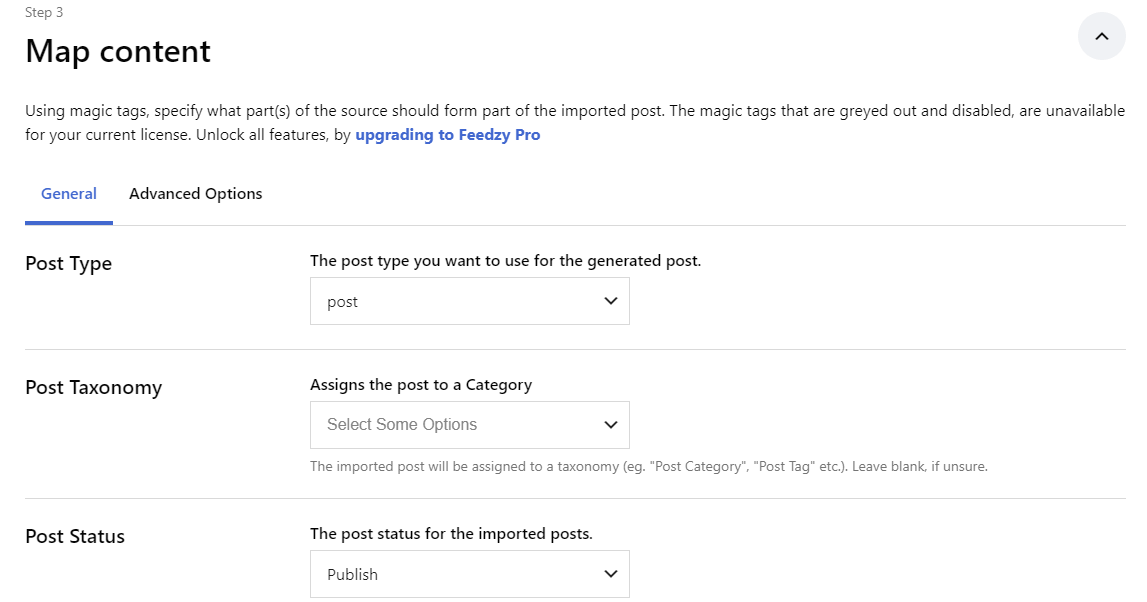The height and width of the screenshot is (602, 1147).
Task: Click the chevron arrow in the Post Type select
Action: (611, 301)
